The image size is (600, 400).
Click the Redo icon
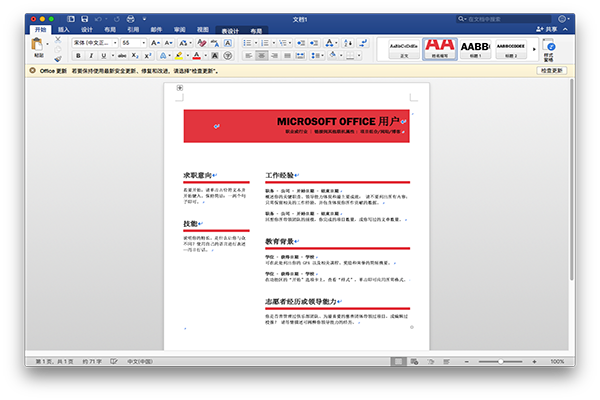(117, 19)
